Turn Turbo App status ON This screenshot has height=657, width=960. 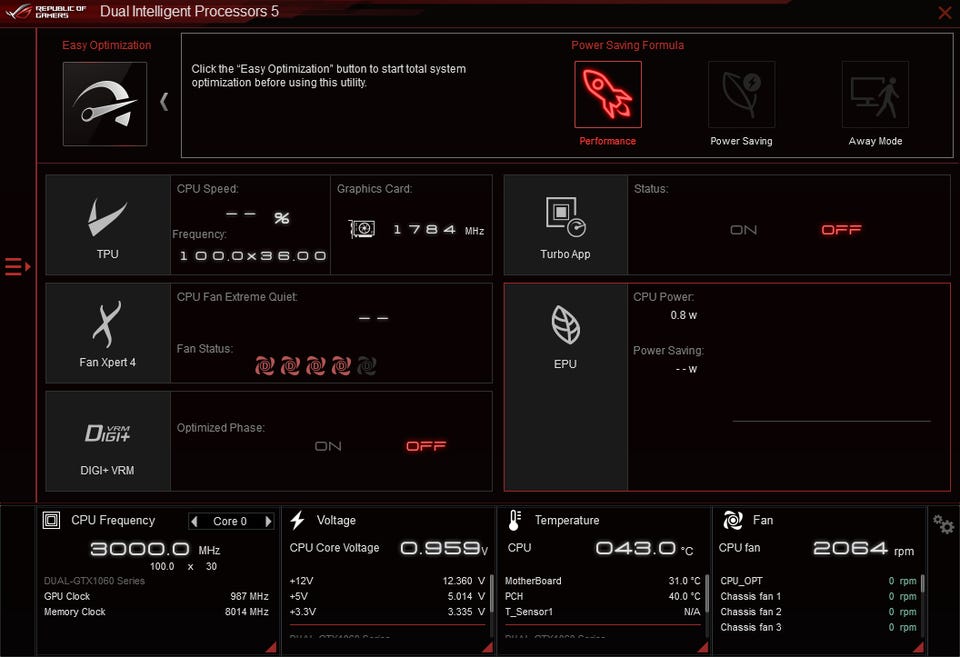point(743,230)
